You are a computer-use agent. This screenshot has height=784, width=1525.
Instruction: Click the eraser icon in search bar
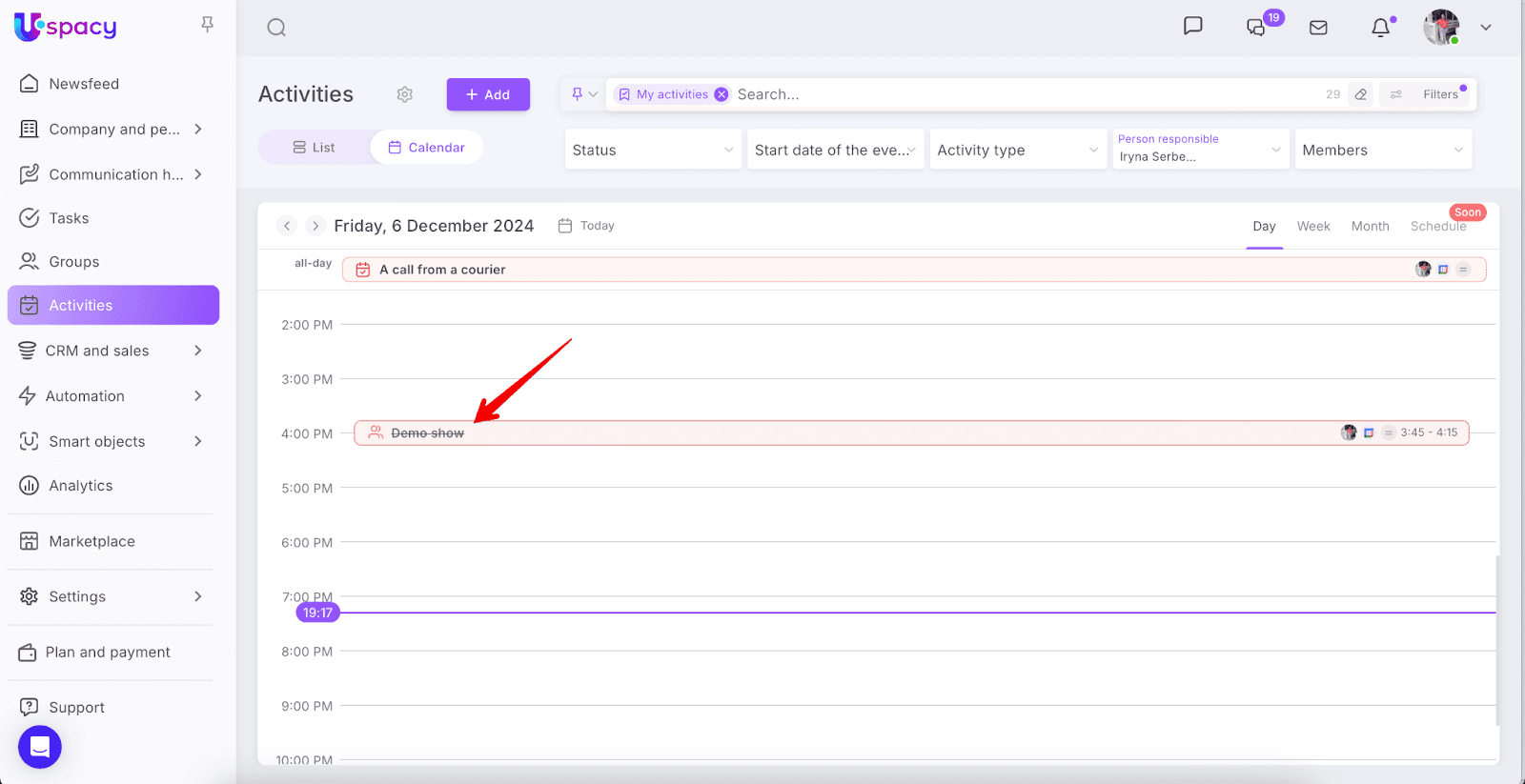1361,94
